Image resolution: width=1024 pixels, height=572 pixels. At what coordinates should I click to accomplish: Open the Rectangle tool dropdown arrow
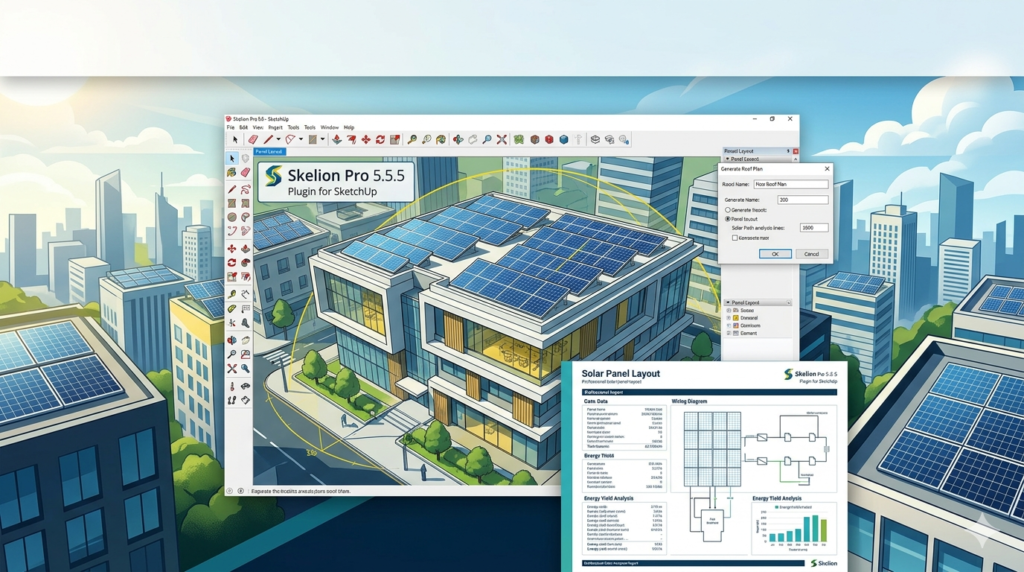pos(323,139)
